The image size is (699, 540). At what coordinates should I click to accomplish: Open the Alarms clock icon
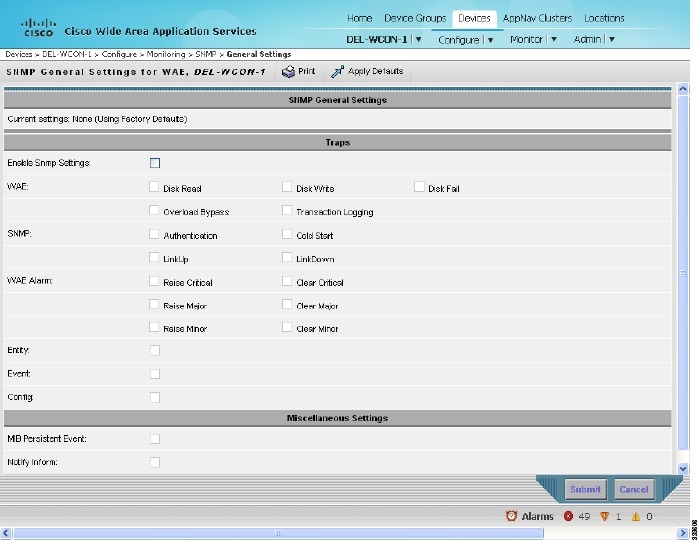click(511, 516)
